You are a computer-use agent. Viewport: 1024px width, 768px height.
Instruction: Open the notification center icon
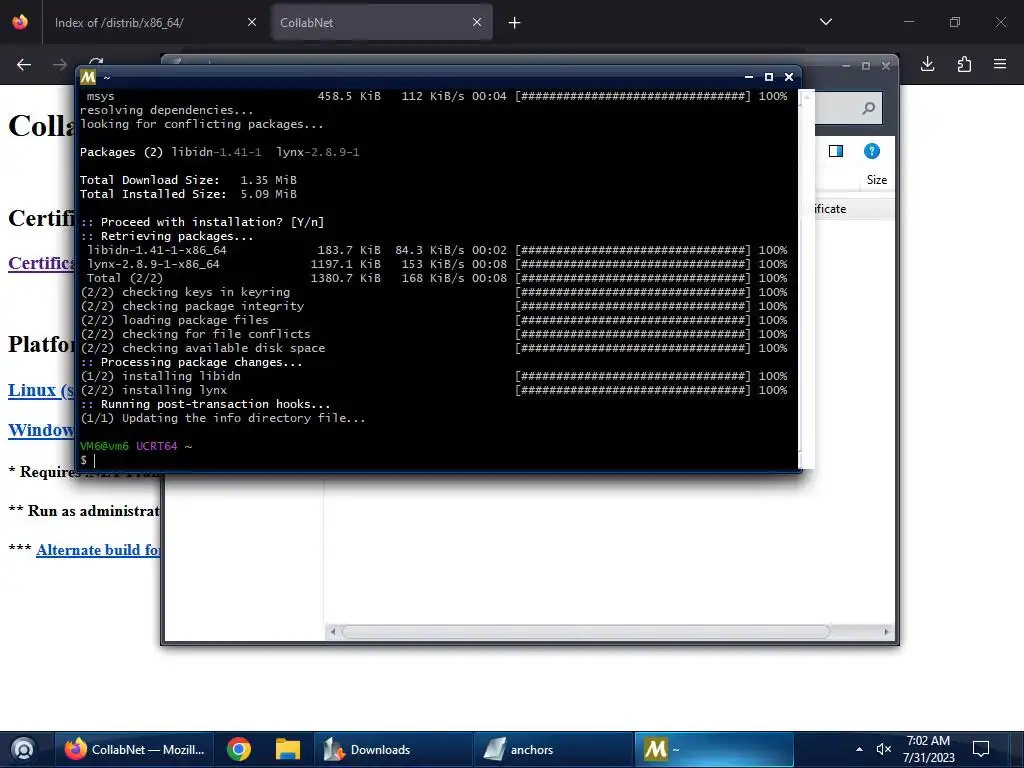click(x=981, y=749)
